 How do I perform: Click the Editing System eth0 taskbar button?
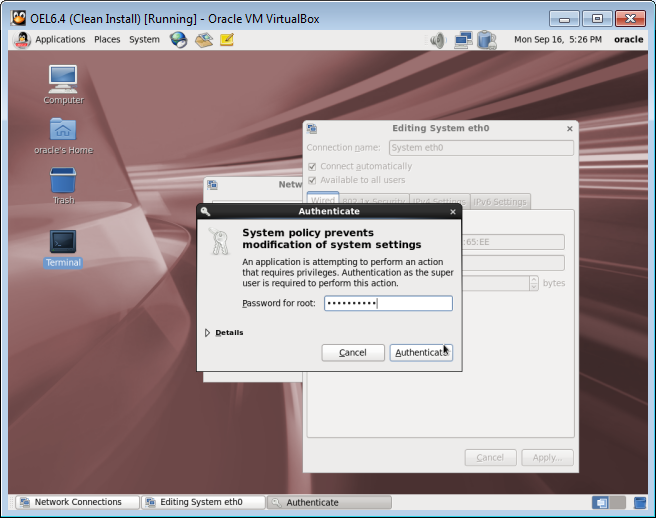[x=203, y=502]
